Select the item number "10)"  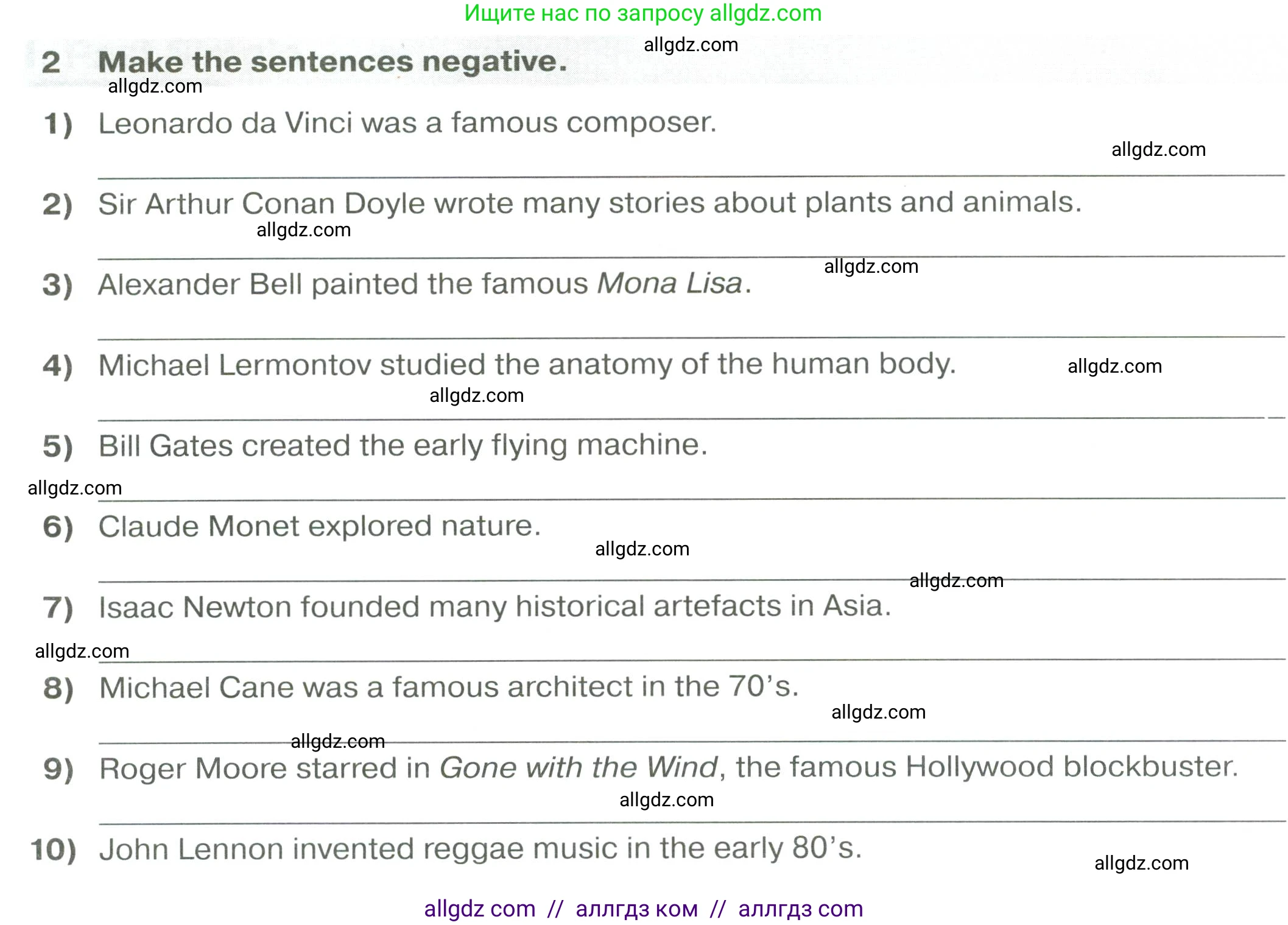54,850
